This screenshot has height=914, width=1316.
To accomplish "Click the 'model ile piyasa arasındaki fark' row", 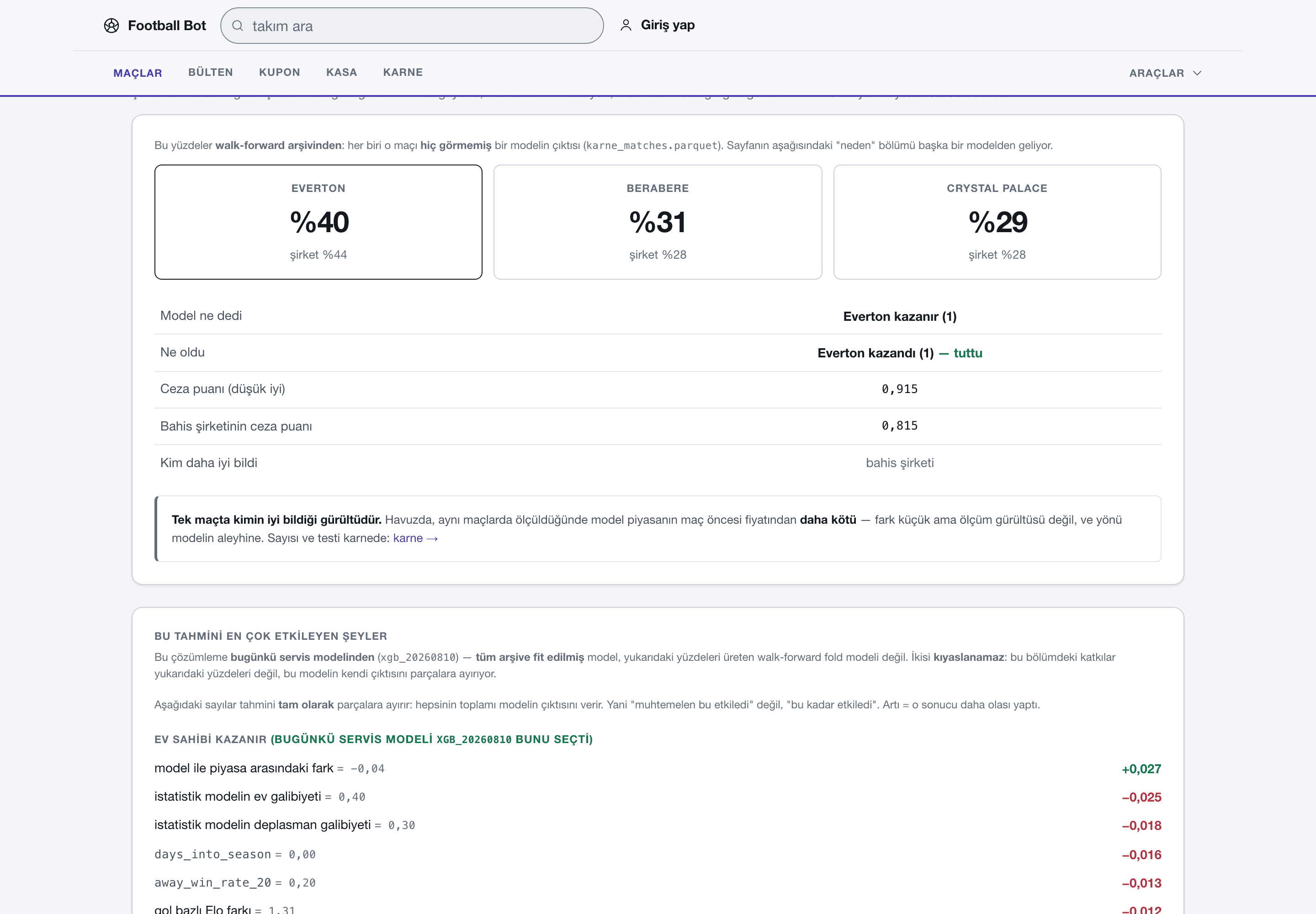I will coord(658,769).
